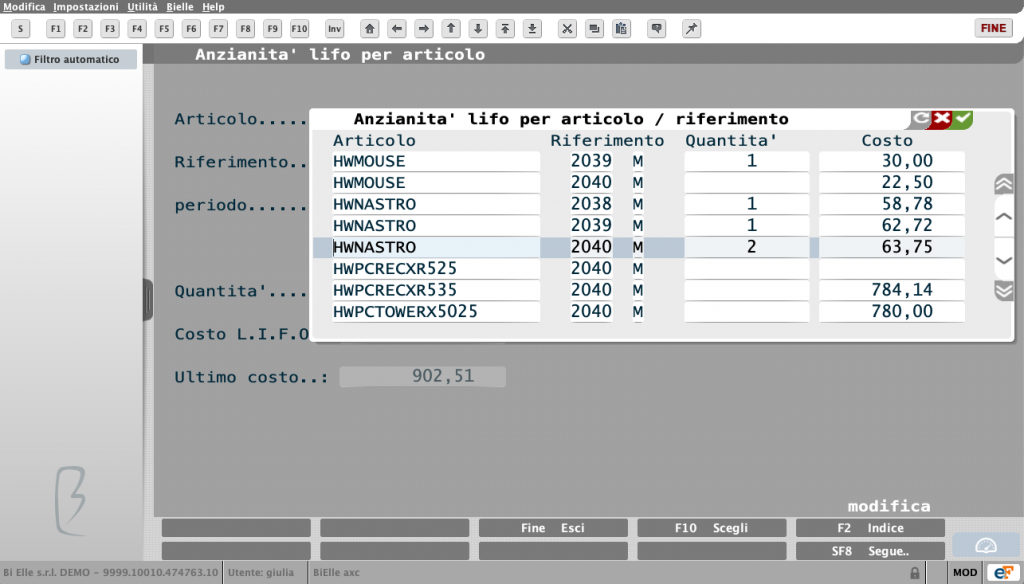The width and height of the screenshot is (1024, 584).
Task: Click the F2 Indice button
Action: (x=871, y=528)
